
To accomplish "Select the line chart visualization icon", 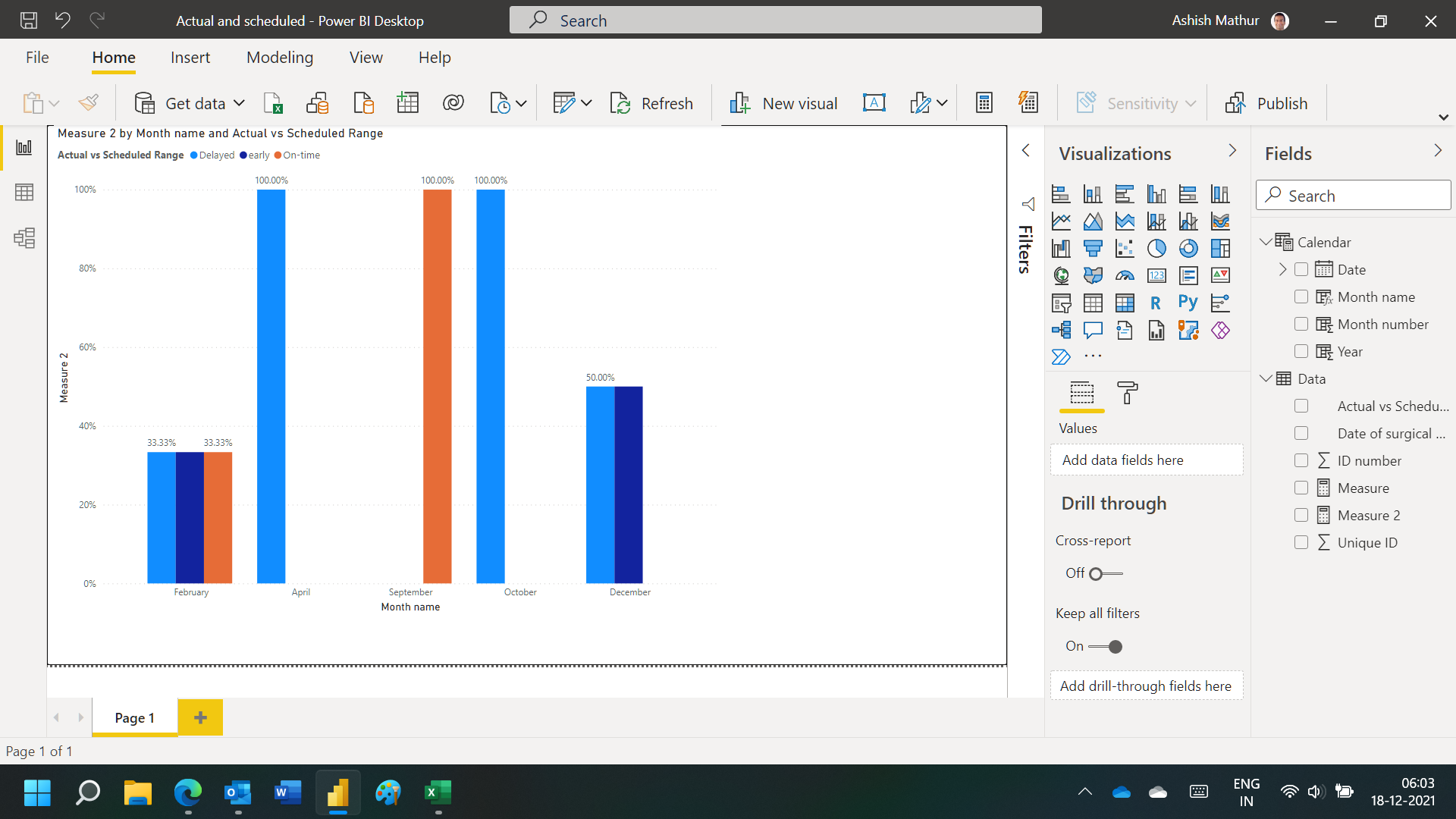I will click(1061, 221).
